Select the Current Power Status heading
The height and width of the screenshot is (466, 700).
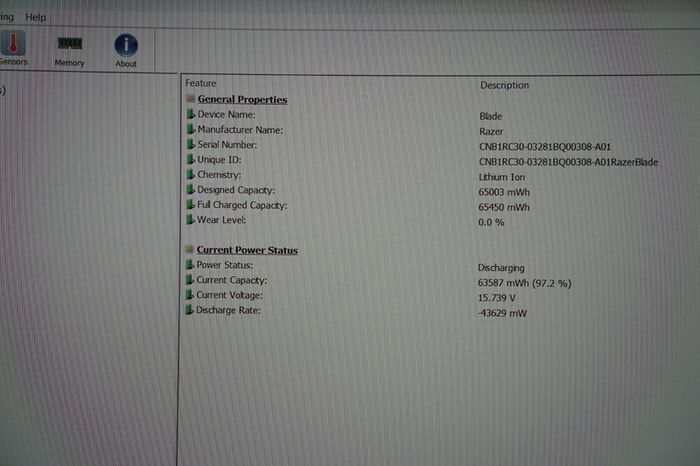(x=247, y=250)
